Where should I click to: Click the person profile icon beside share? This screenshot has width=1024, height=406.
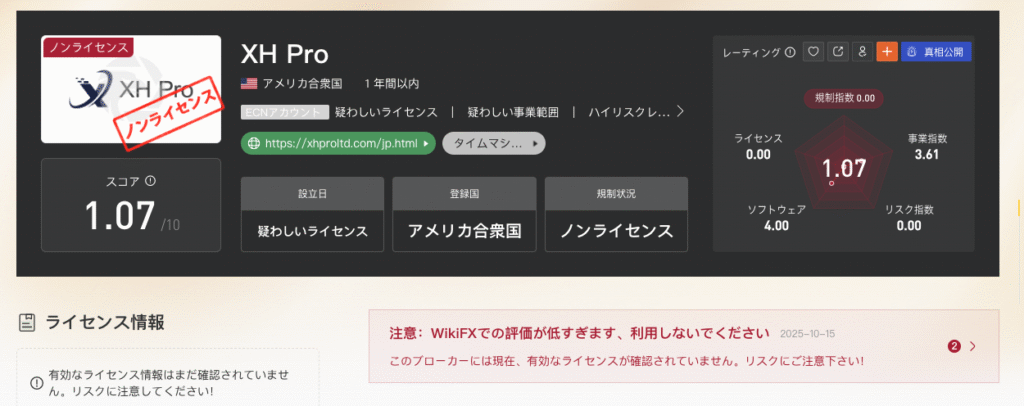click(862, 51)
